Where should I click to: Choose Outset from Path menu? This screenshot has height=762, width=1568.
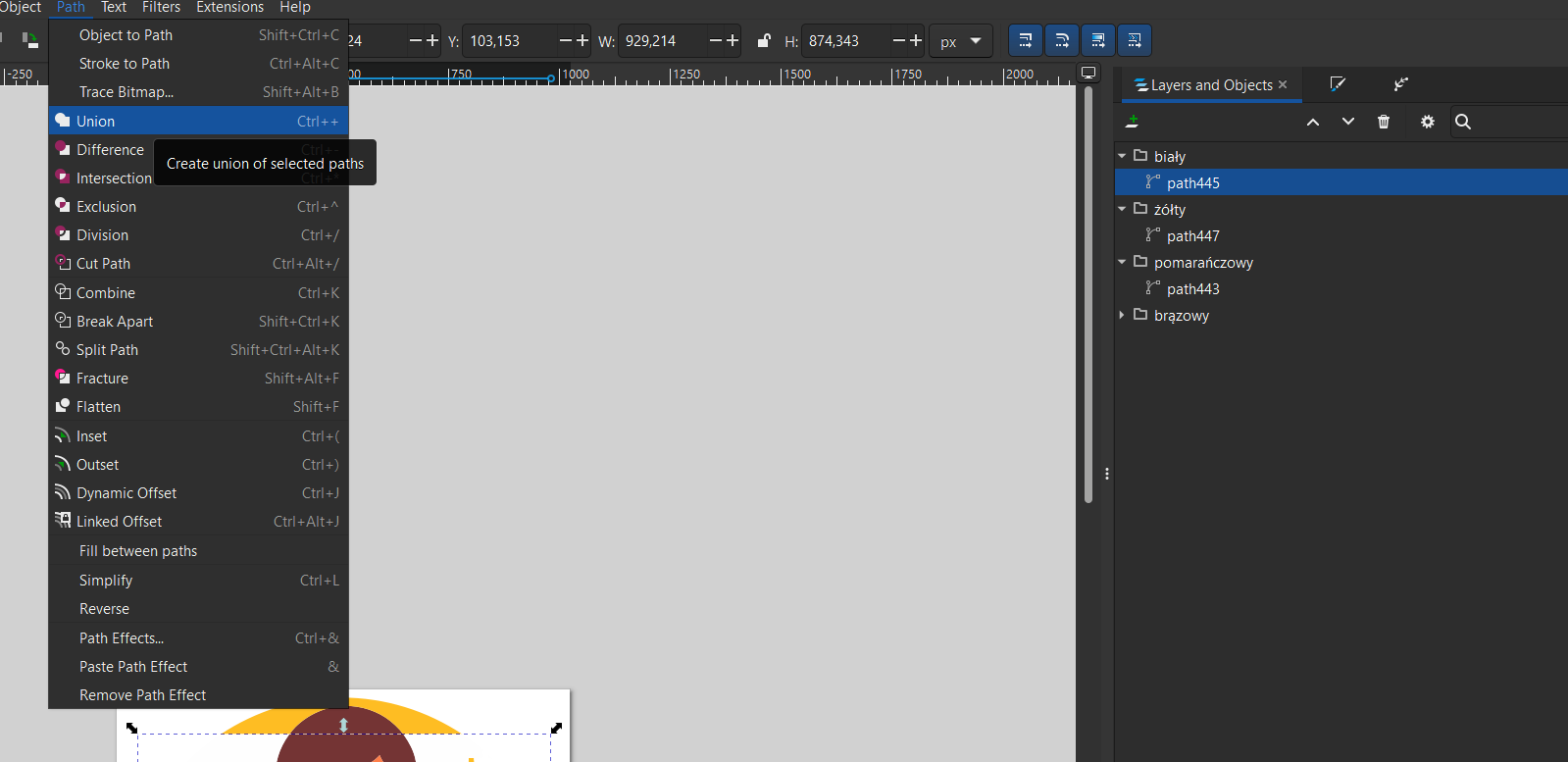click(x=198, y=464)
